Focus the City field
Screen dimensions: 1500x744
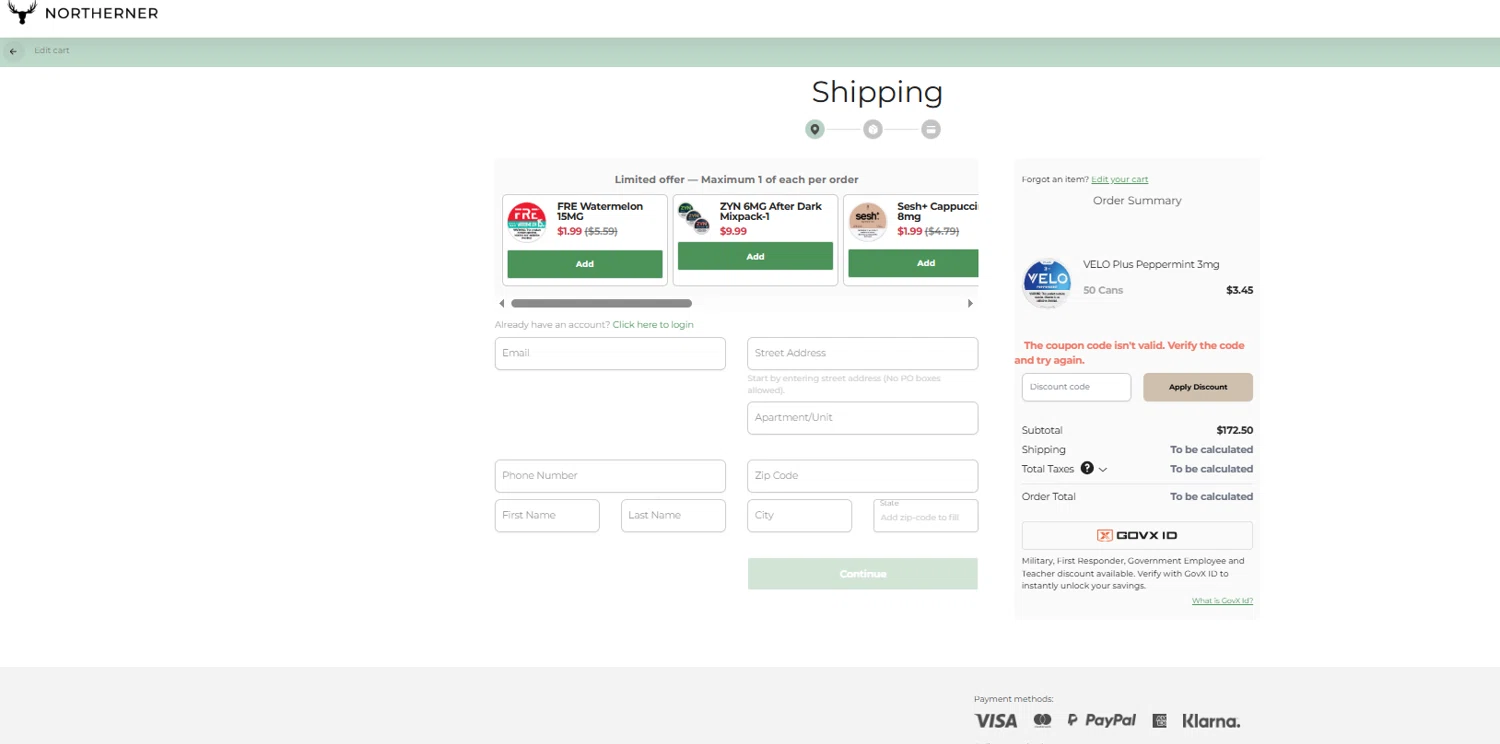tap(799, 516)
